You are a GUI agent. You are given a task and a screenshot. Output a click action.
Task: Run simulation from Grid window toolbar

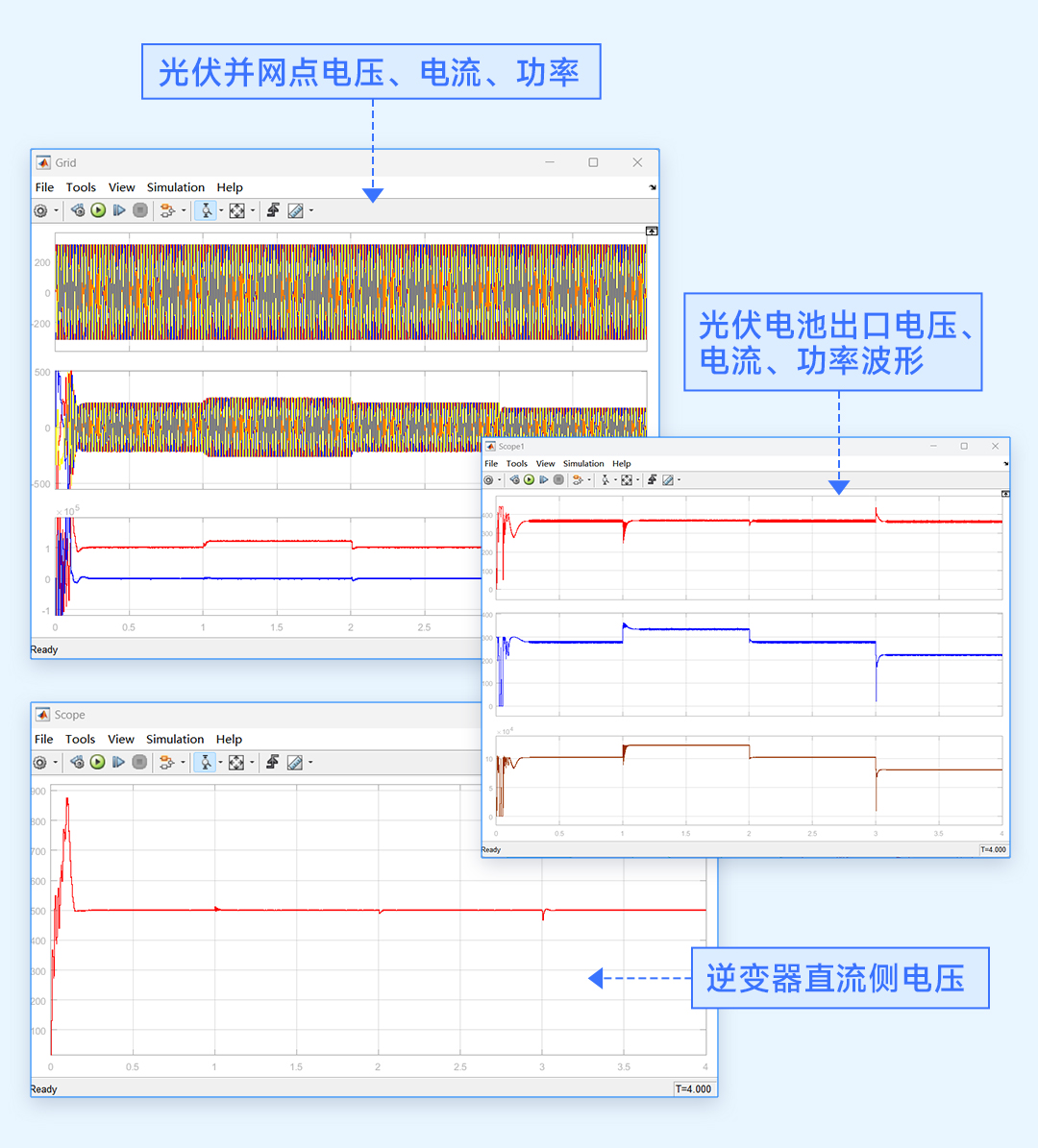pos(98,210)
